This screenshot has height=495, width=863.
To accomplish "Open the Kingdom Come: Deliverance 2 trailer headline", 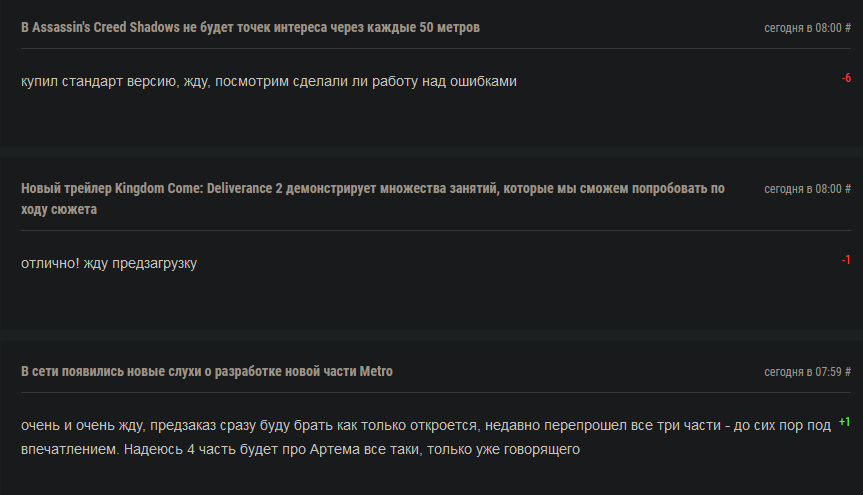I will point(373,199).
